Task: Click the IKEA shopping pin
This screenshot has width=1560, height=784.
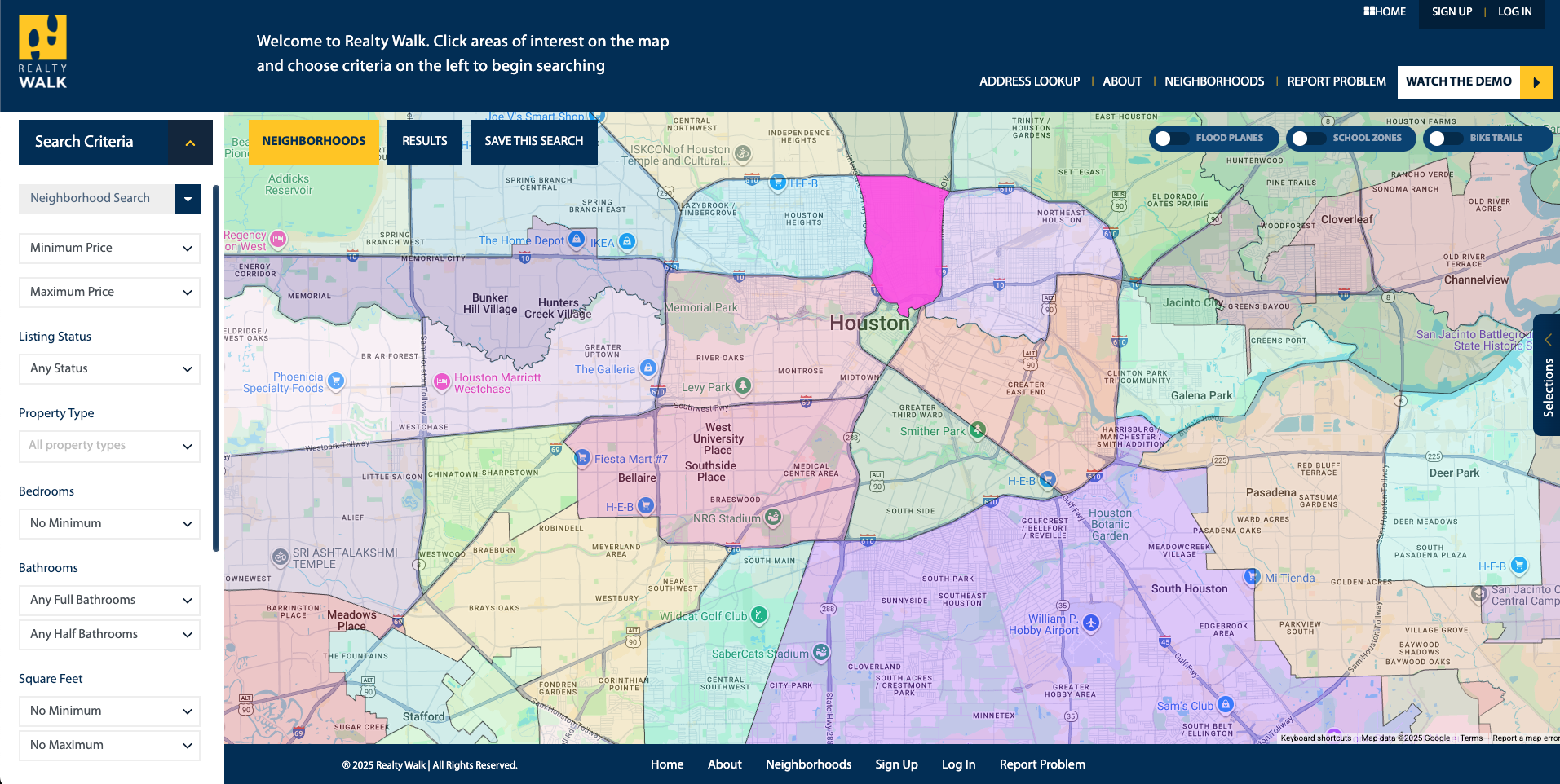Action: click(626, 241)
